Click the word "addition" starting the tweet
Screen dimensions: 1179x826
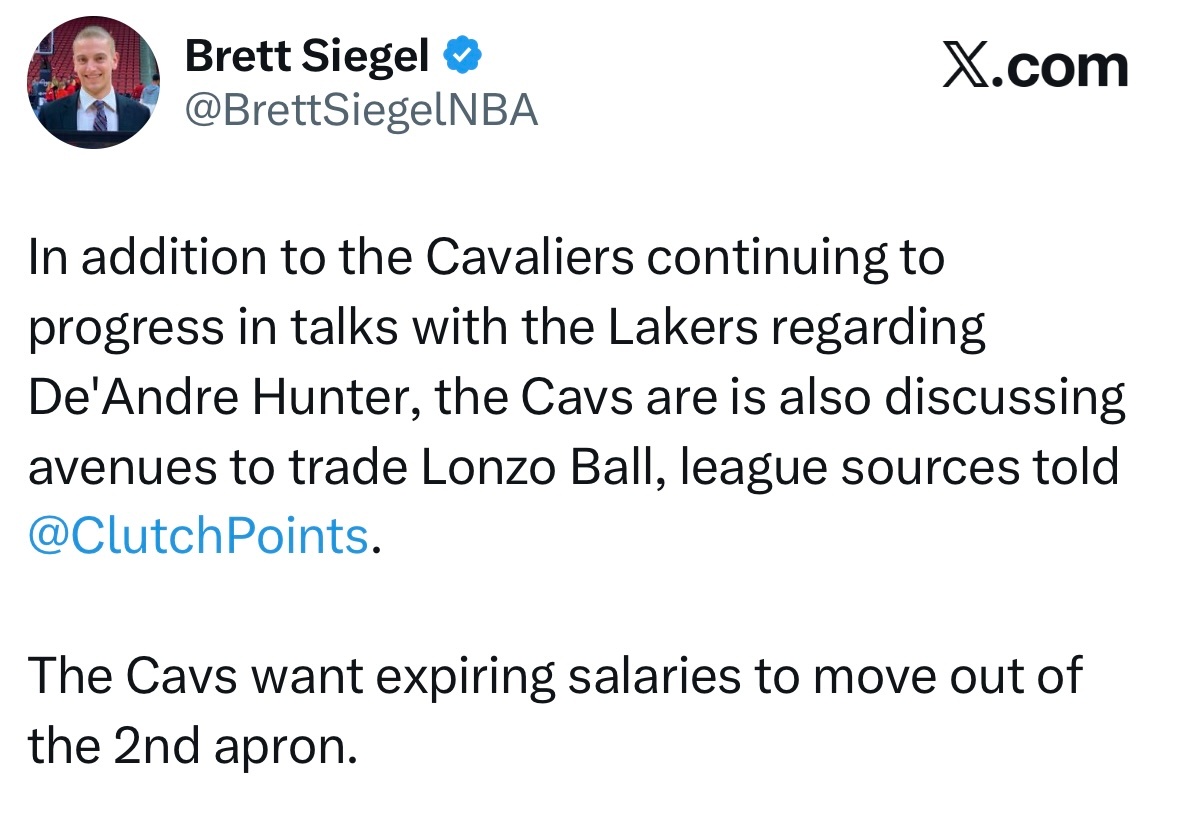tap(158, 259)
